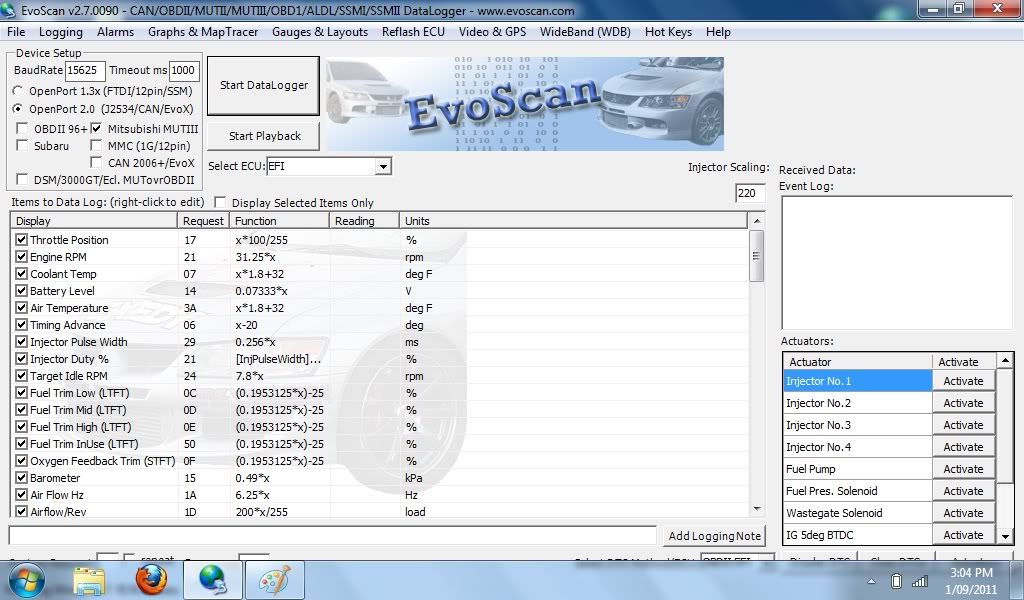Screen dimensions: 1024x600
Task: Open the Logging menu
Action: tap(61, 32)
